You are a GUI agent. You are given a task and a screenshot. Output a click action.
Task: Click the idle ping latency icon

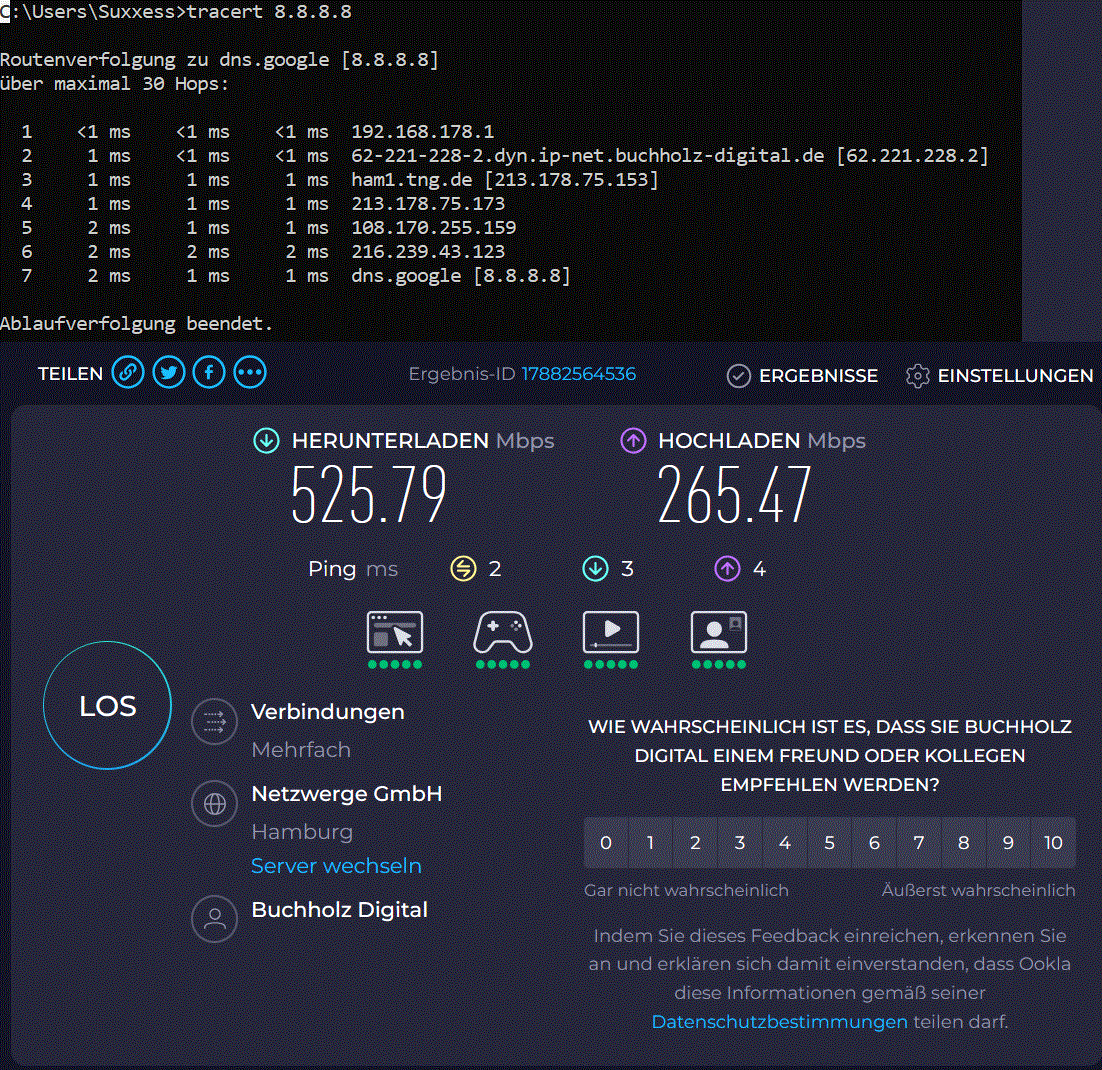coord(463,569)
